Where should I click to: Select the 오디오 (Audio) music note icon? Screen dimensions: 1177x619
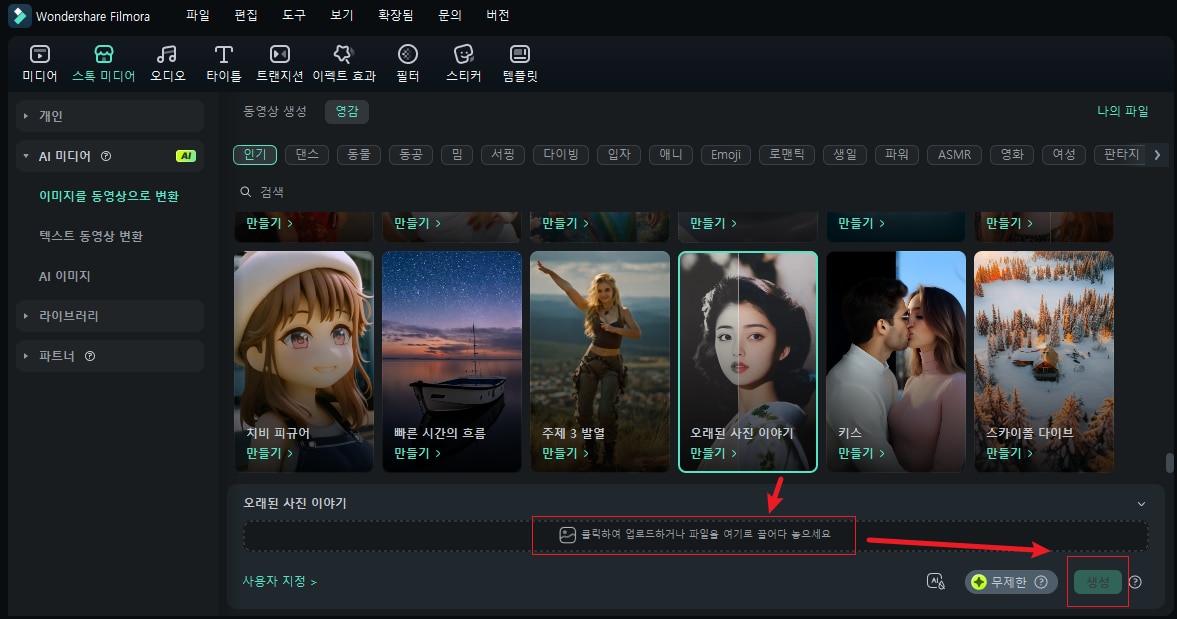pos(167,55)
